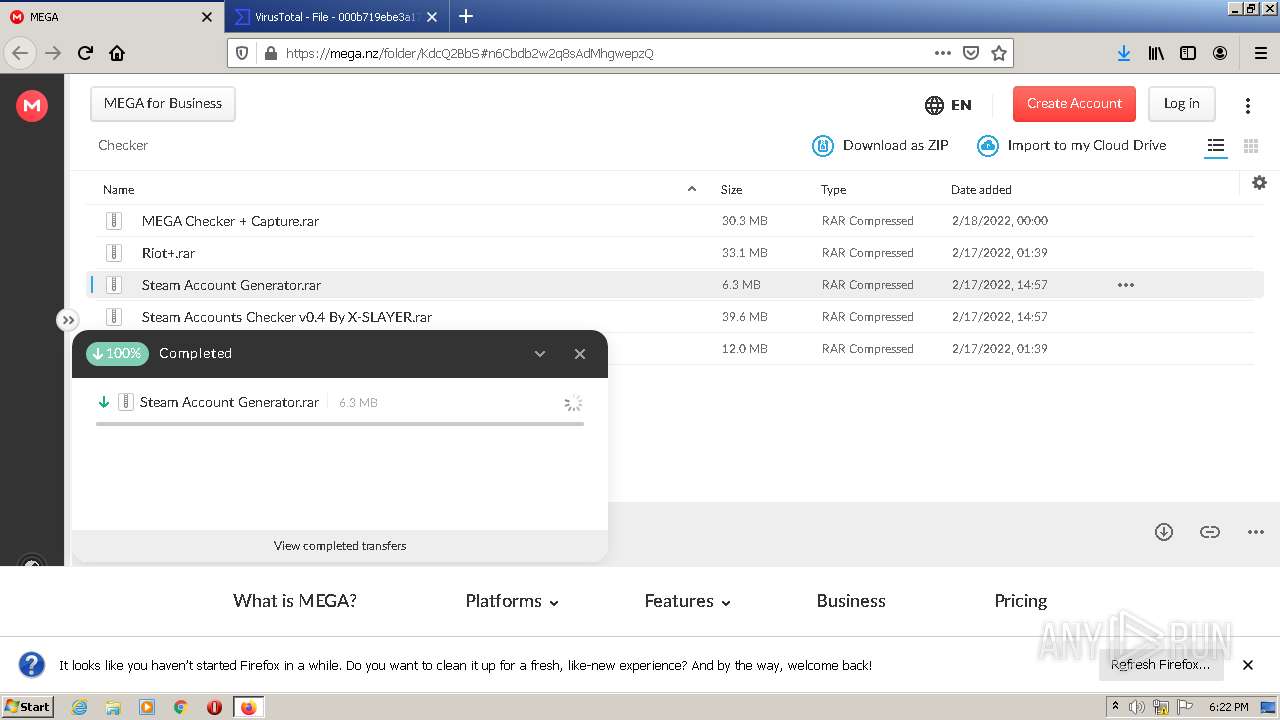Click transfer progress bar
Viewport: 1280px width, 720px height.
pyautogui.click(x=340, y=424)
